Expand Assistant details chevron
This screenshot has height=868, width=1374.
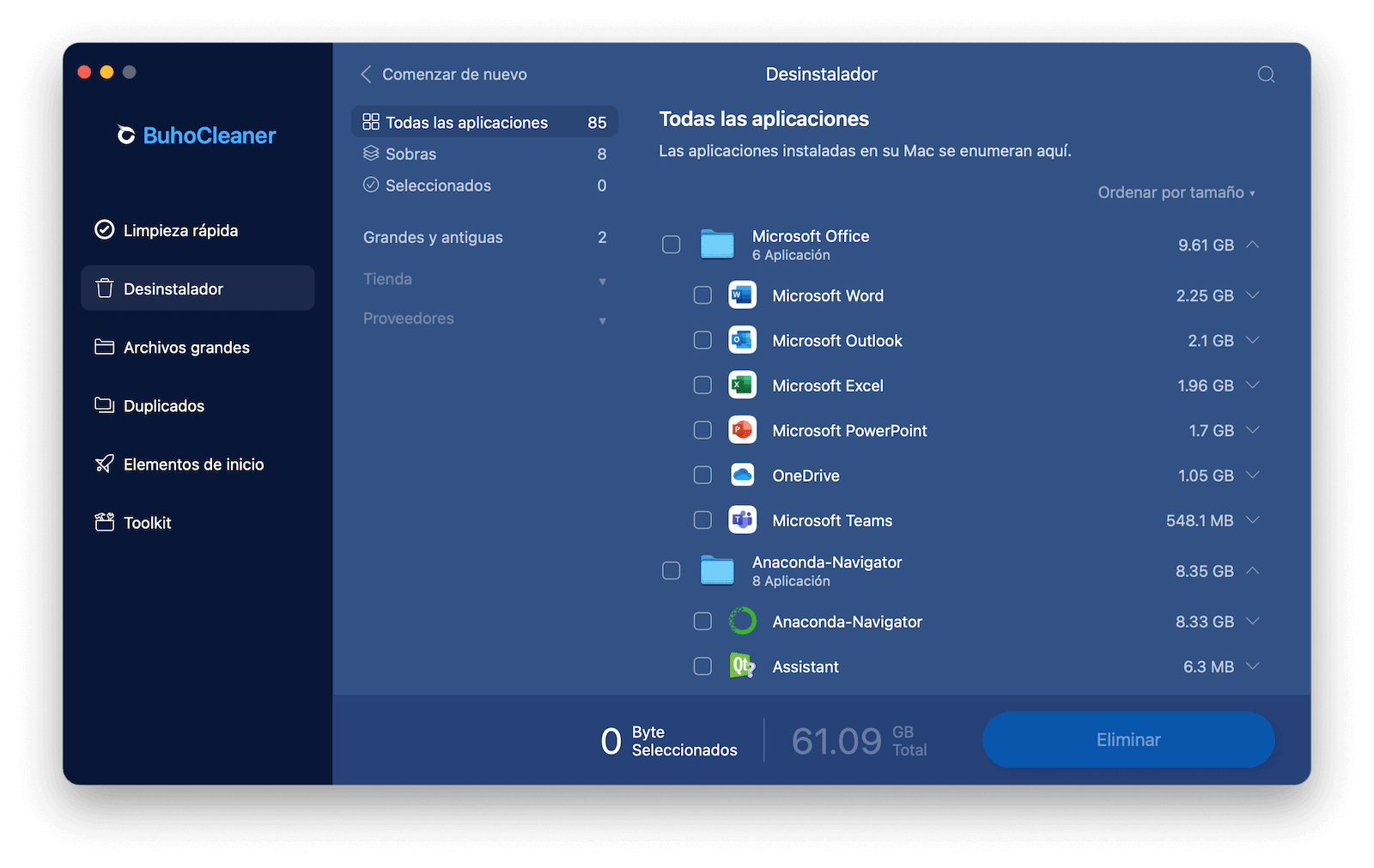[x=1253, y=666]
